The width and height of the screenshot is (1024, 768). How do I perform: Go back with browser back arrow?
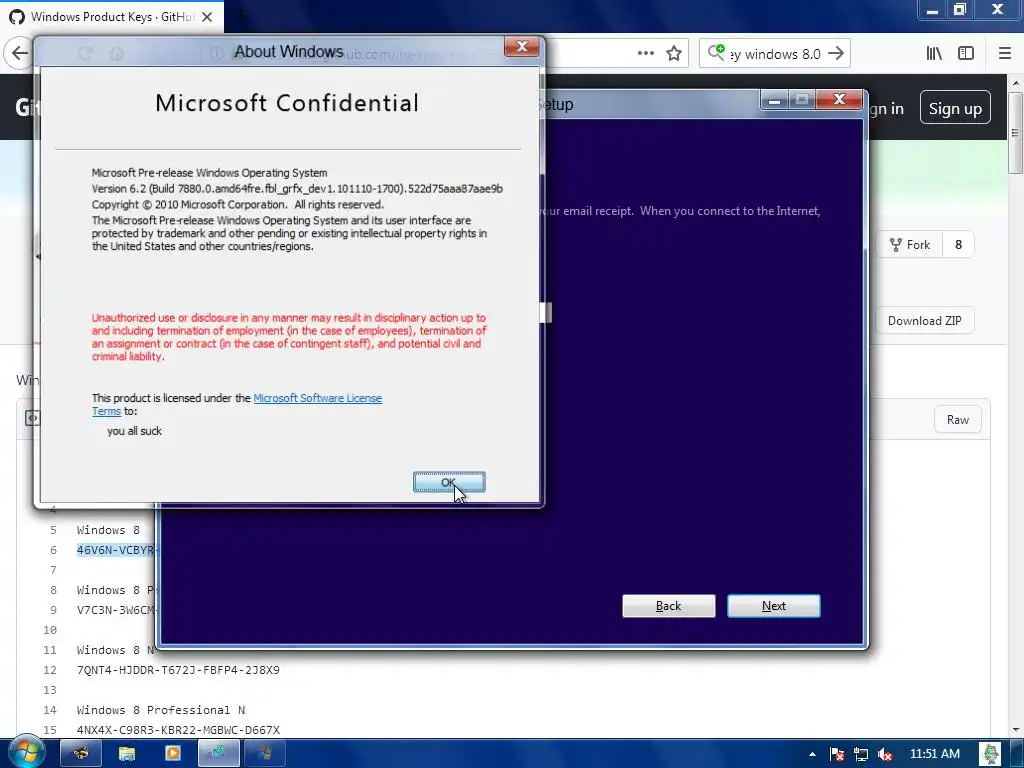(x=20, y=54)
